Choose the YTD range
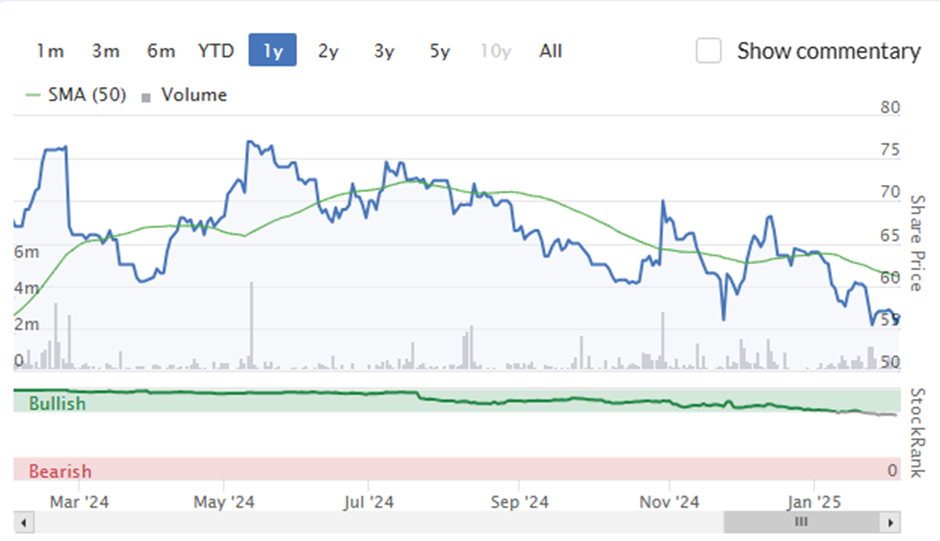 (216, 51)
